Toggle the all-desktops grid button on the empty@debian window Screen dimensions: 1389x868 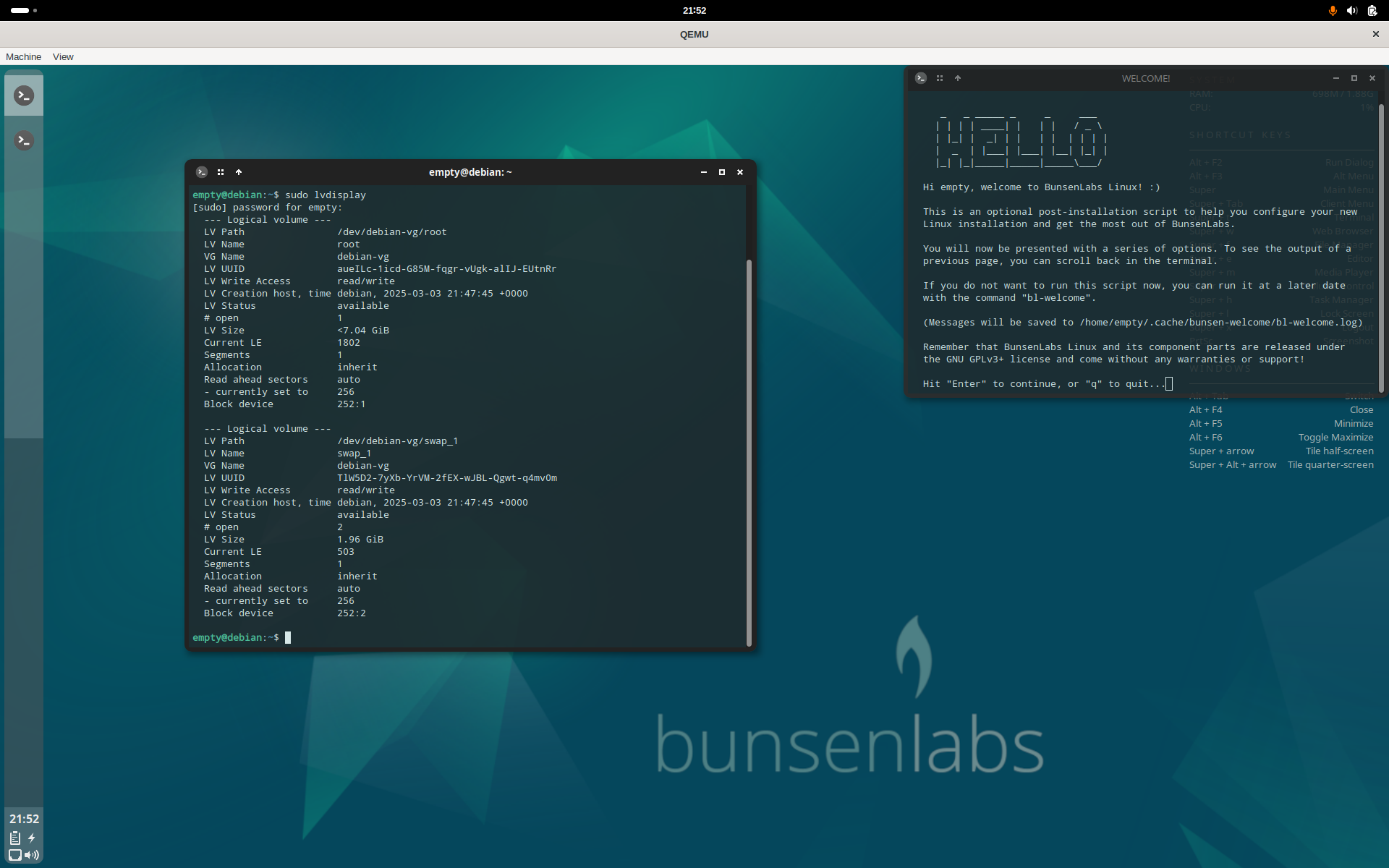(221, 172)
